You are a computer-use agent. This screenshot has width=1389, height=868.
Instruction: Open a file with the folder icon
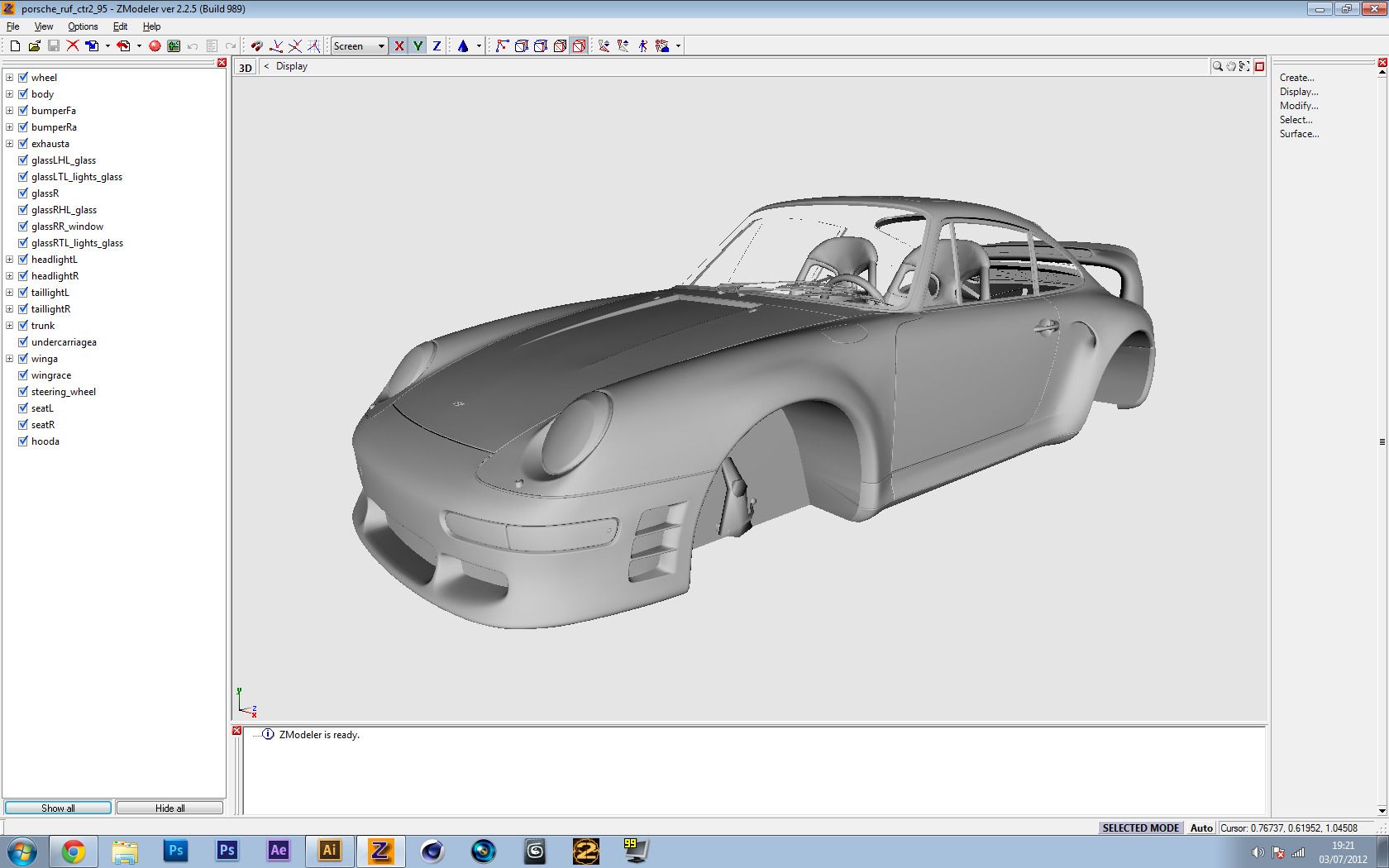[x=34, y=46]
